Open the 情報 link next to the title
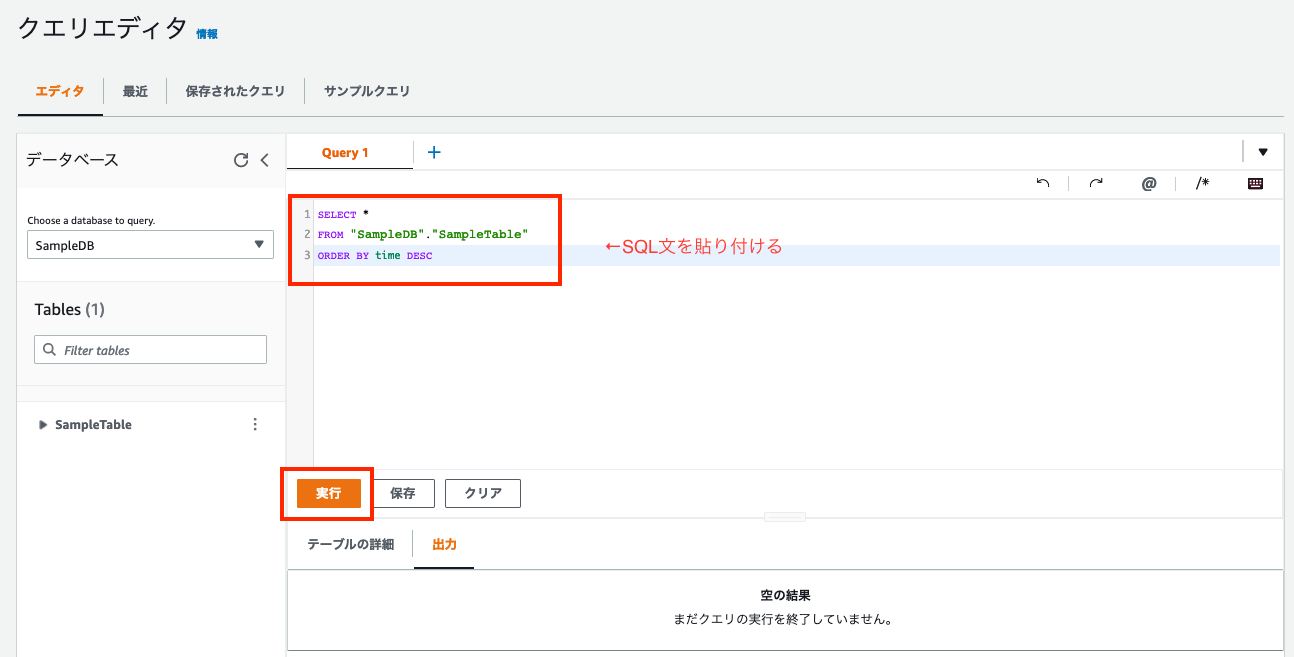This screenshot has height=657, width=1294. pos(205,33)
